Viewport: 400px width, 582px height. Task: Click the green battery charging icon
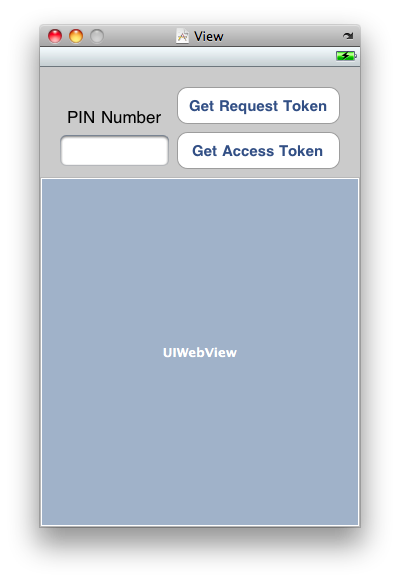346,56
